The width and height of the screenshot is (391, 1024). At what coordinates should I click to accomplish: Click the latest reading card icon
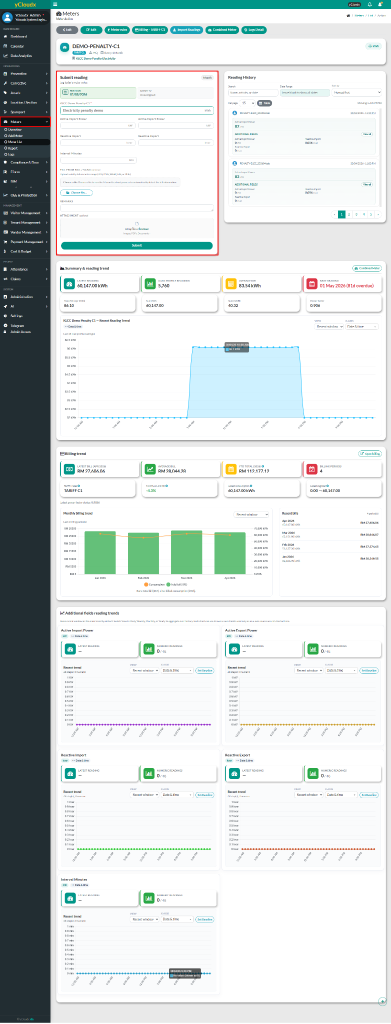coord(69,283)
